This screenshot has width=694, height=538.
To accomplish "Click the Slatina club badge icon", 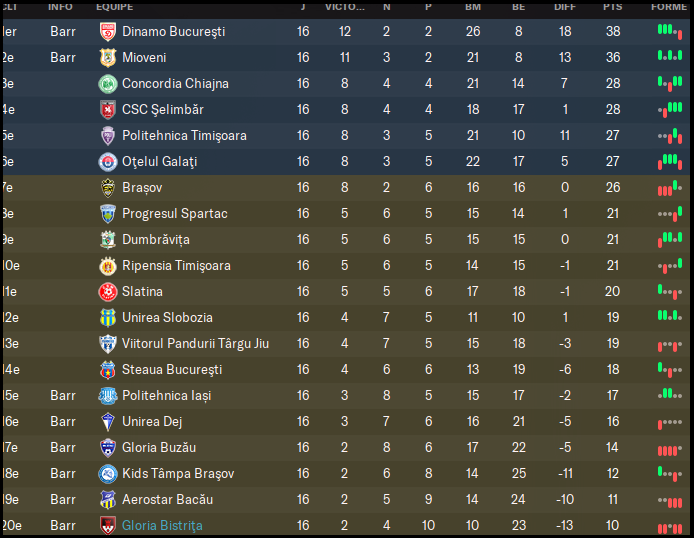I will tap(108, 291).
